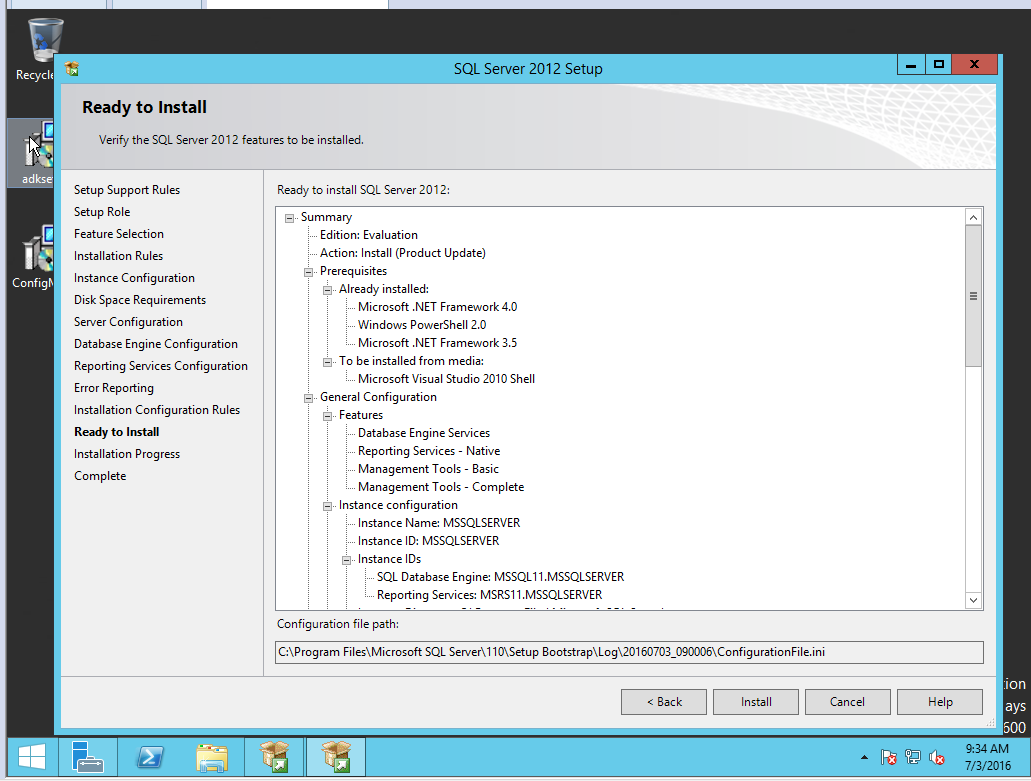The height and width of the screenshot is (781, 1031).
Task: Open Server Manager from the taskbar
Action: [x=87, y=757]
